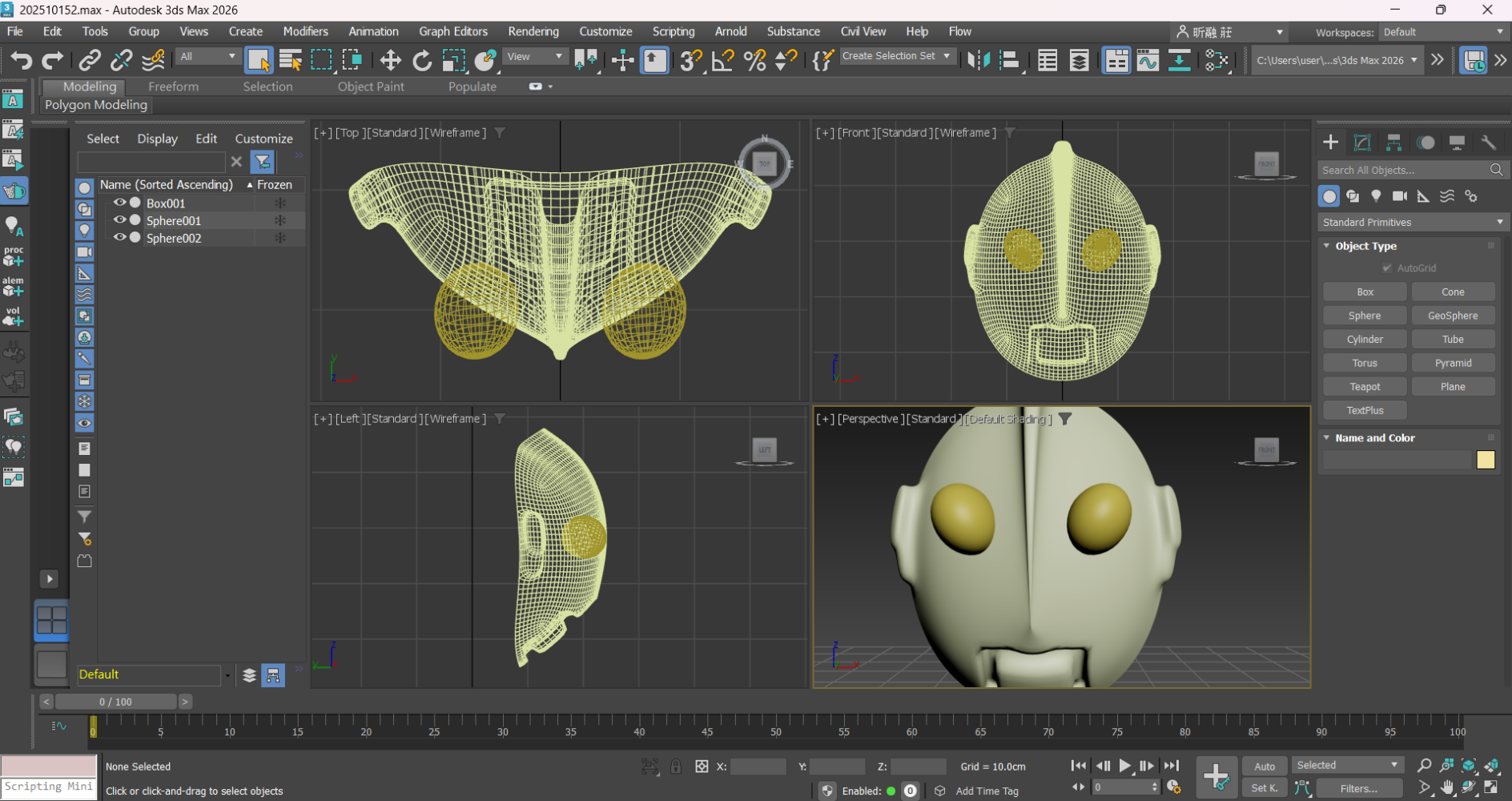Click the GeoSphere button

1453,316
